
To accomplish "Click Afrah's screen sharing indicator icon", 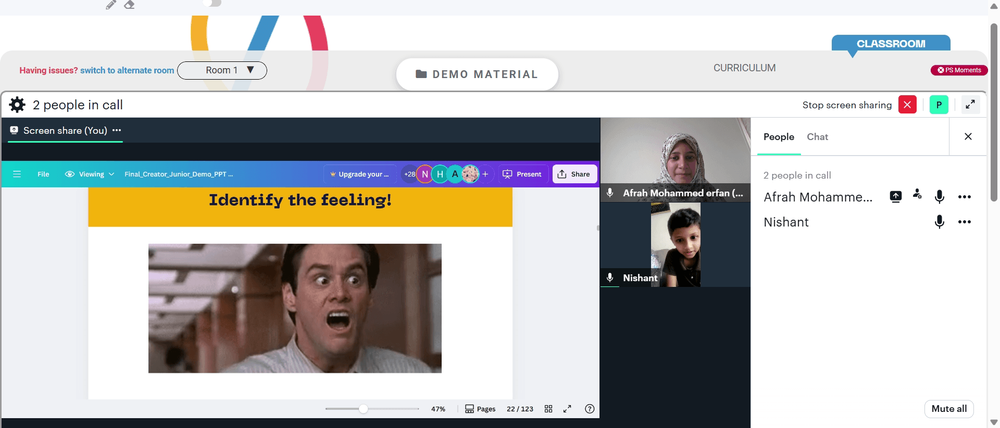I will coord(896,196).
